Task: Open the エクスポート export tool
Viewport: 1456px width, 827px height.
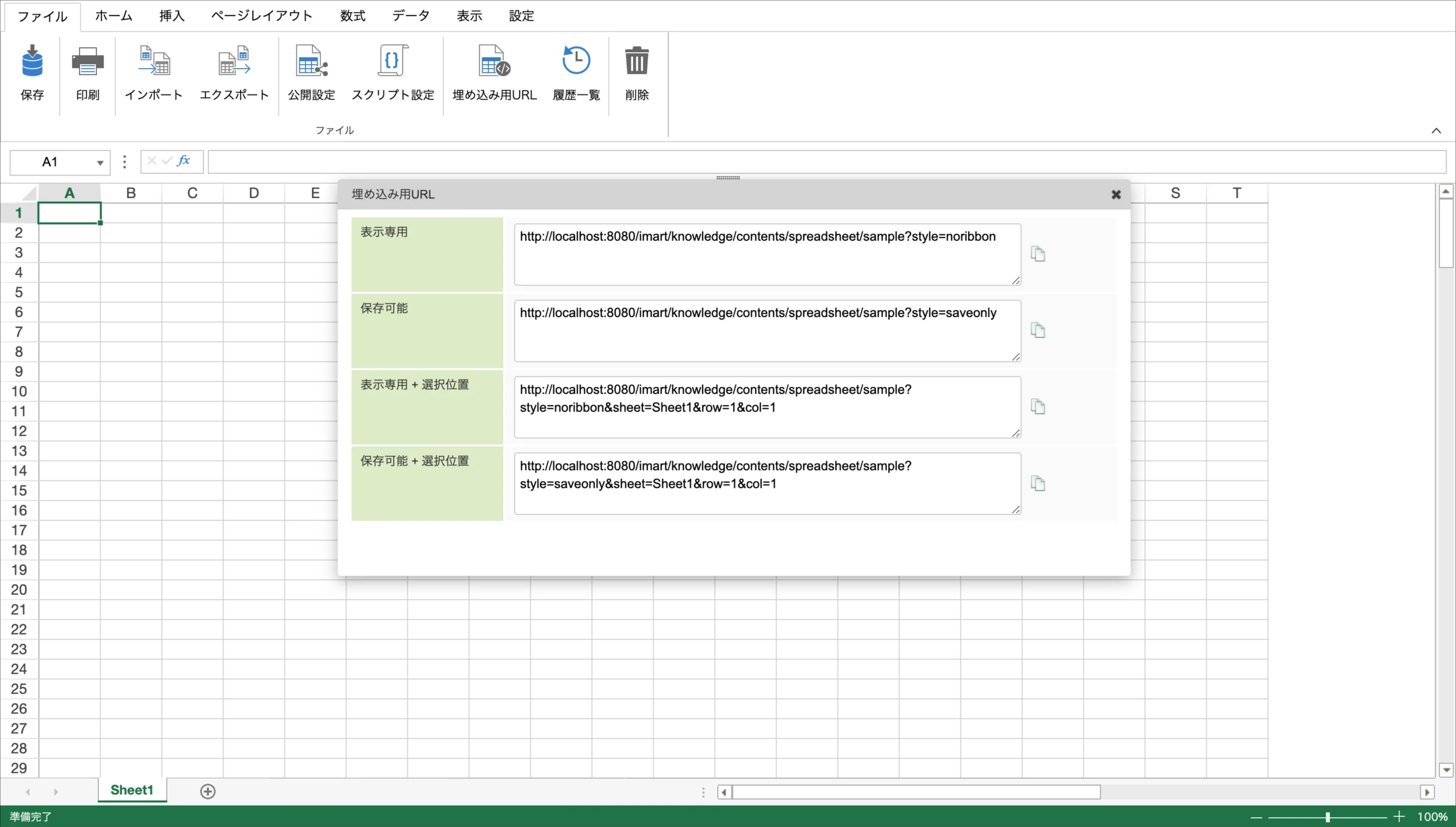Action: click(234, 61)
